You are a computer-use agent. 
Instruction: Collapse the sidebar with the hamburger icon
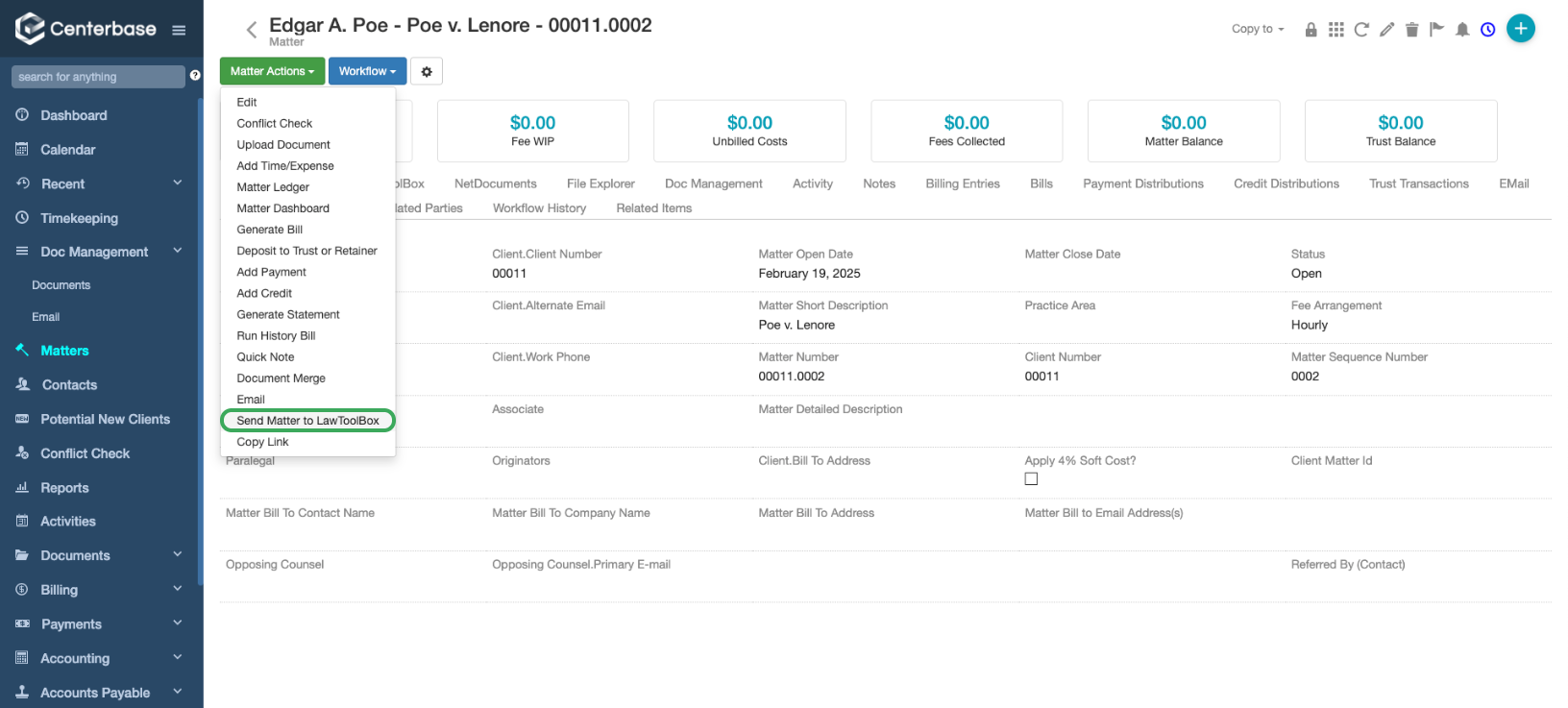point(179,30)
